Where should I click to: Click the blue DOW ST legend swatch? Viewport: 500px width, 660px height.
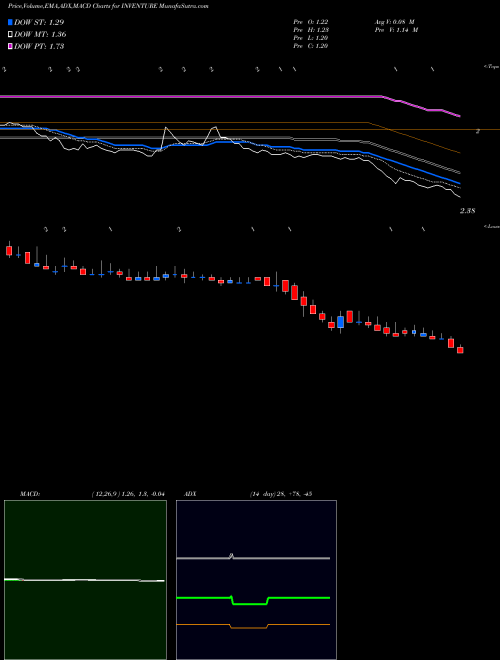tap(10, 22)
